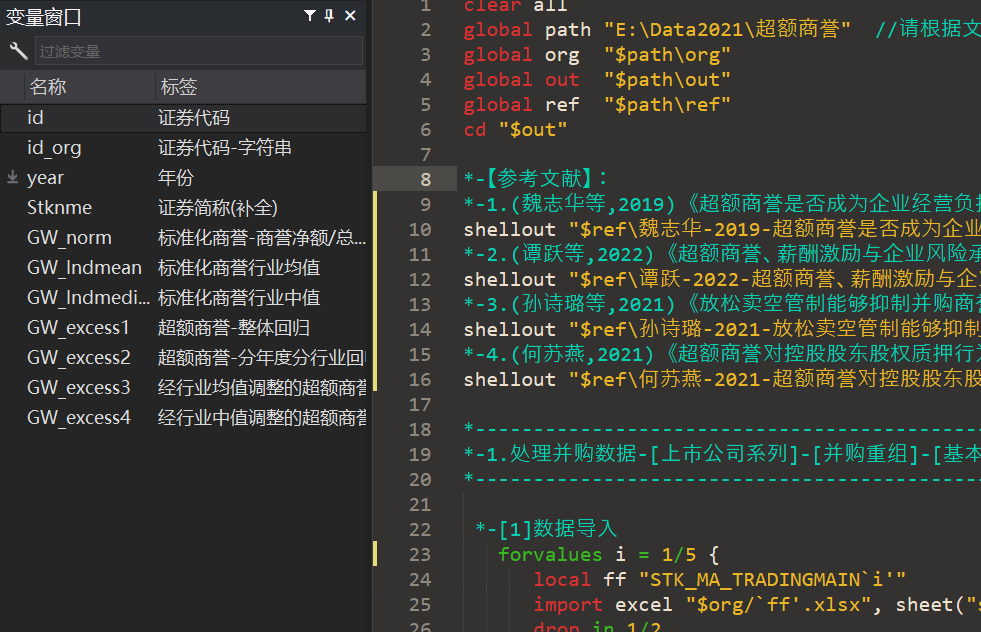
Task: Click label 证券代码-字符串
Action: [x=225, y=148]
